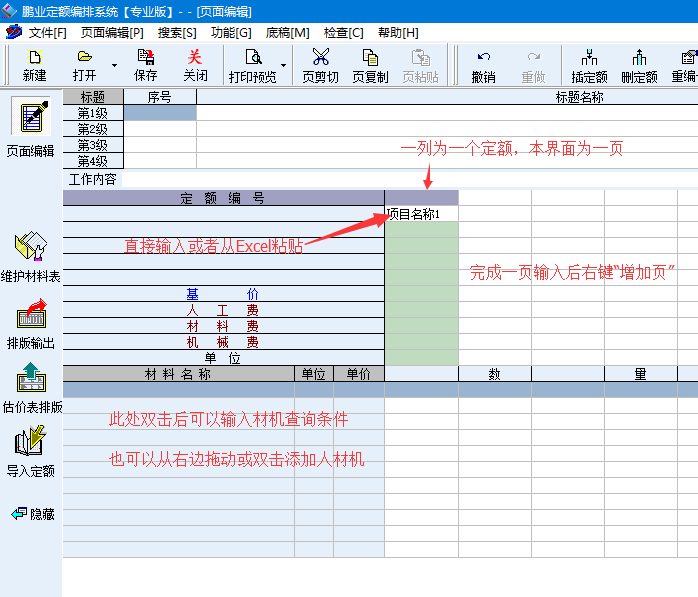Click the 打开 (Open) folder icon
This screenshot has width=698, height=597.
tap(84, 57)
